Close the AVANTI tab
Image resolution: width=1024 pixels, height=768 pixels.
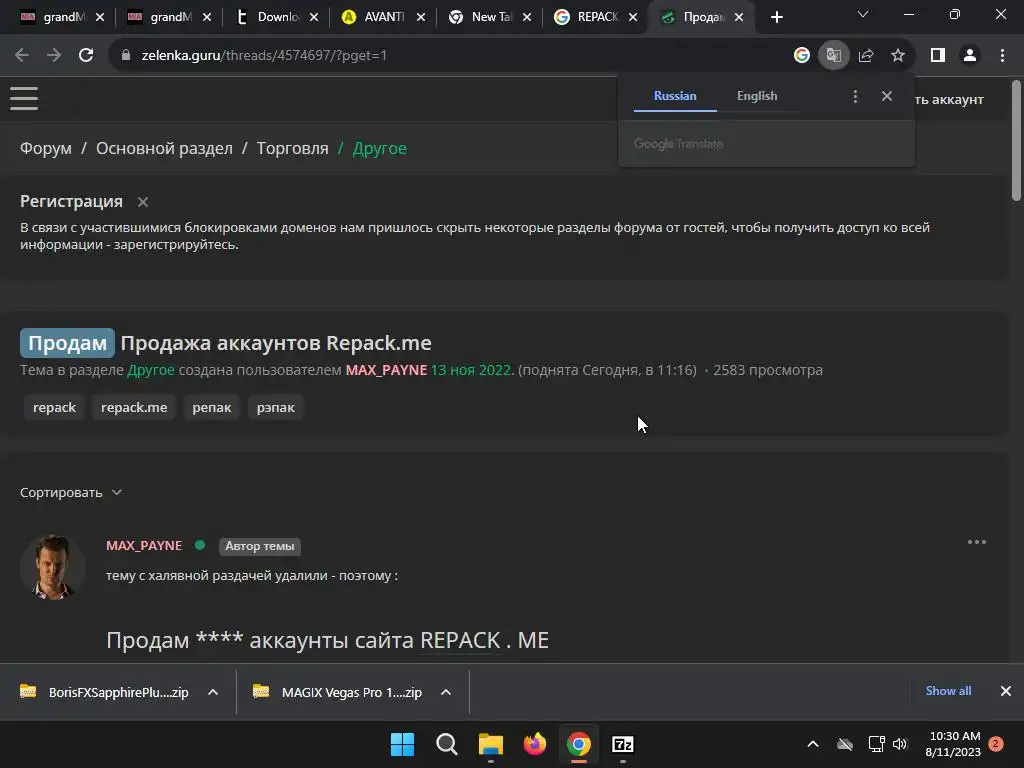pos(421,18)
